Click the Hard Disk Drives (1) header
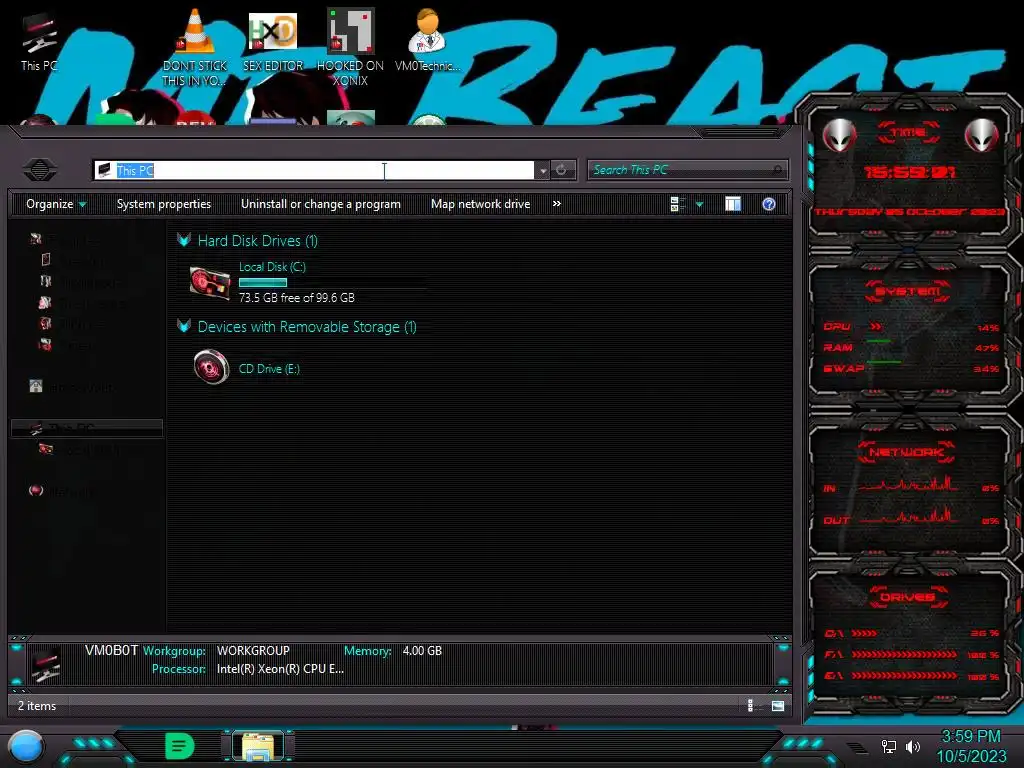The image size is (1024, 768). point(257,241)
